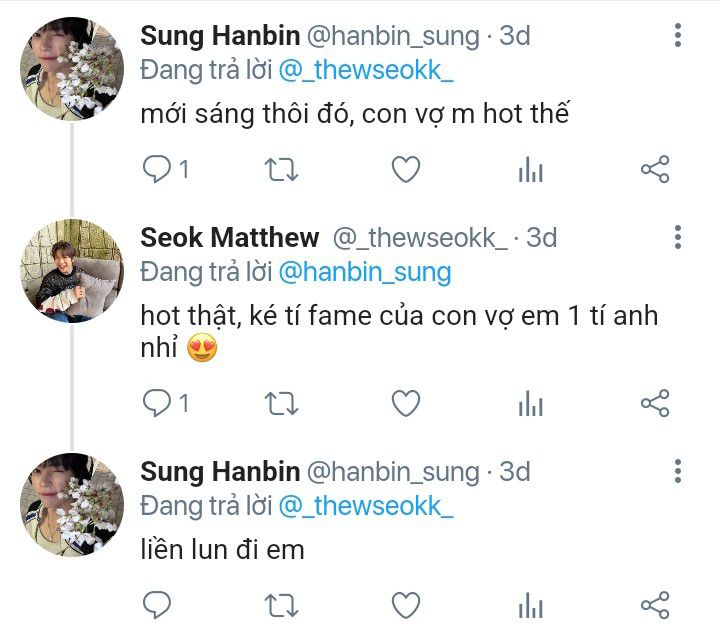
Task: Reply to the "liền lun đi em" tweet
Action: 157,604
